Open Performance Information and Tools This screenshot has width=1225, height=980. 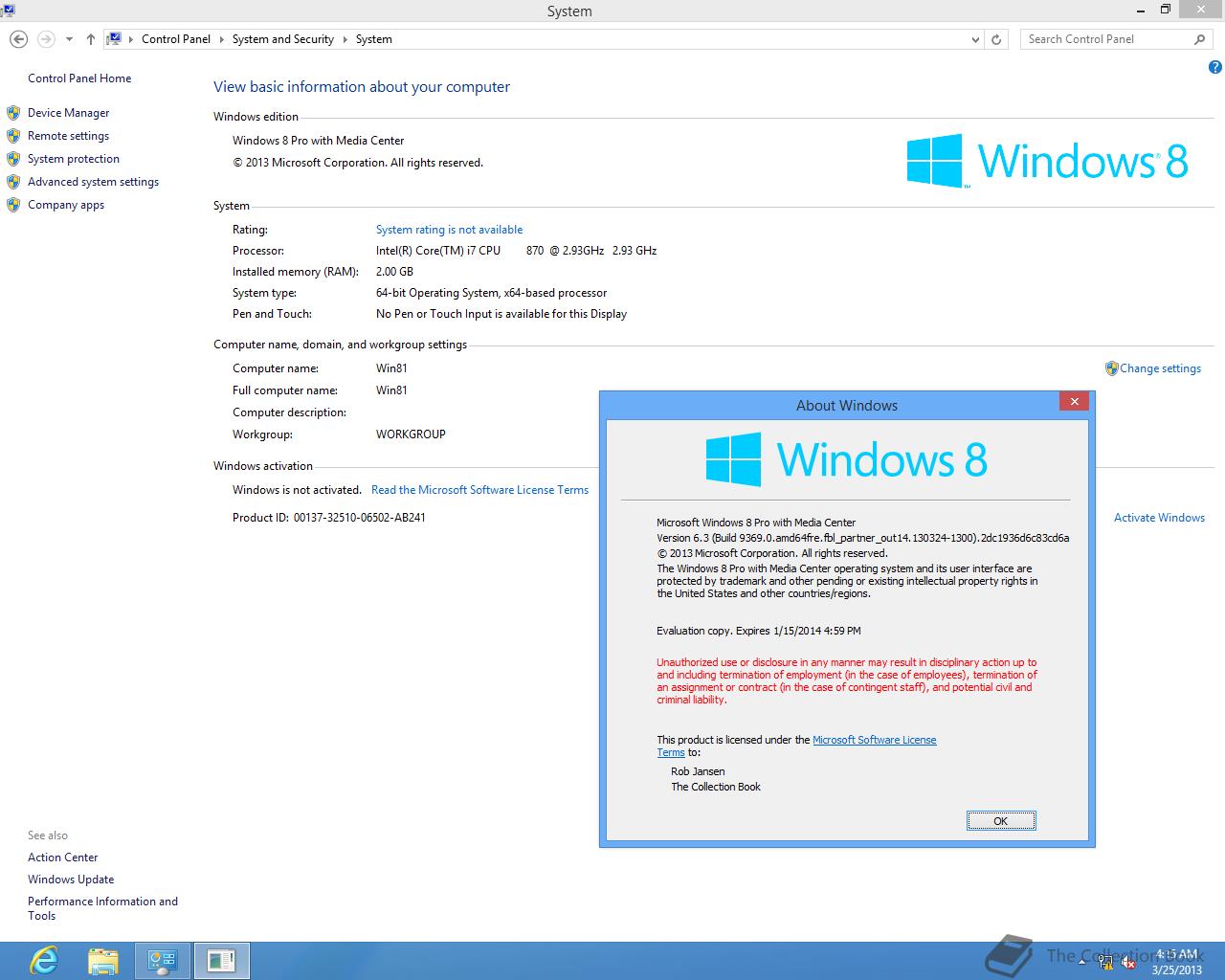coord(102,908)
